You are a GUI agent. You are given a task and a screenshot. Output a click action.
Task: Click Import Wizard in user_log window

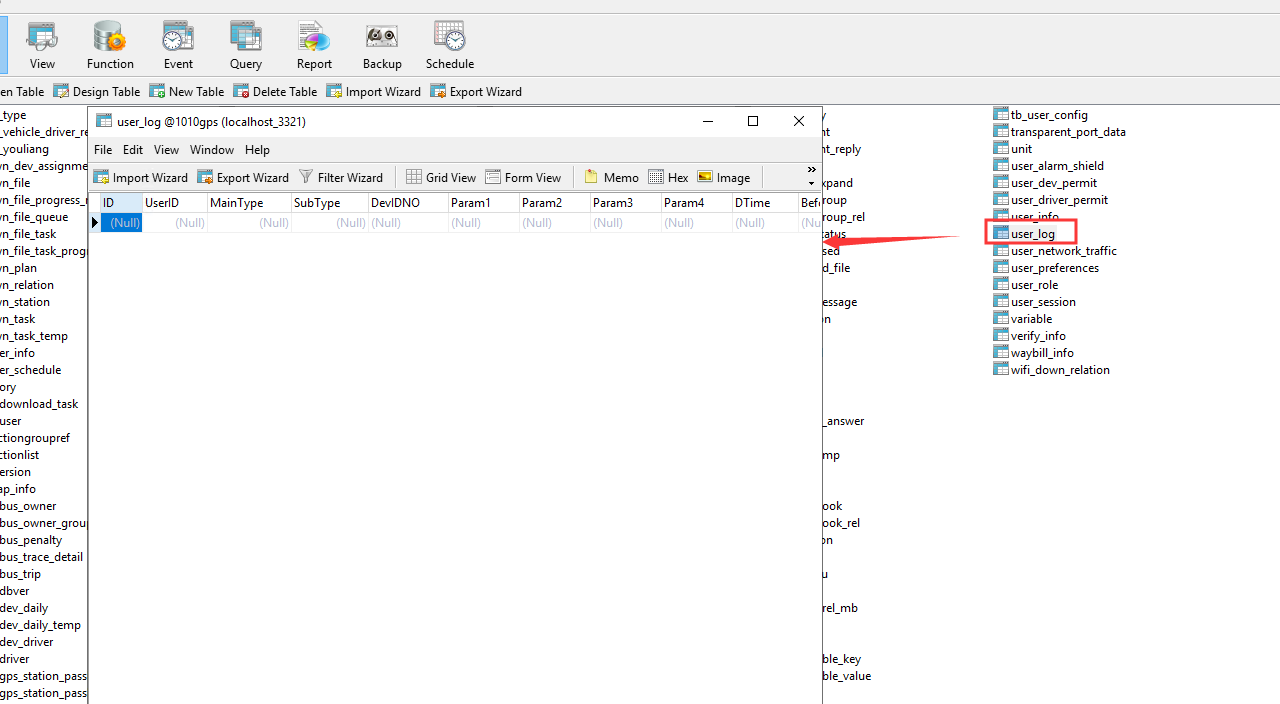click(x=141, y=177)
